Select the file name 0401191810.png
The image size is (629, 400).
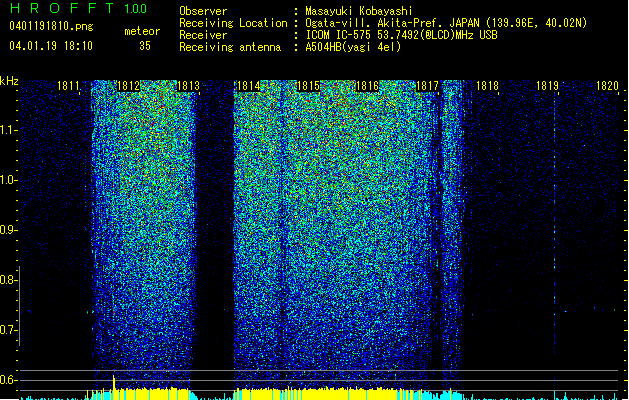[x=51, y=26]
